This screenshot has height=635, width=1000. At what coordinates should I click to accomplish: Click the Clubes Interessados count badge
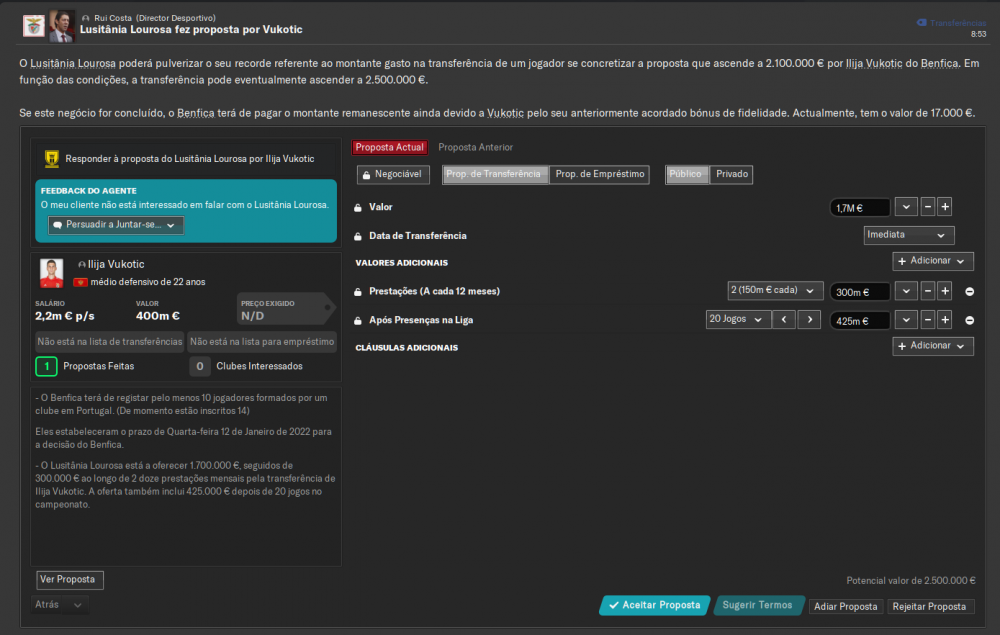coord(200,367)
